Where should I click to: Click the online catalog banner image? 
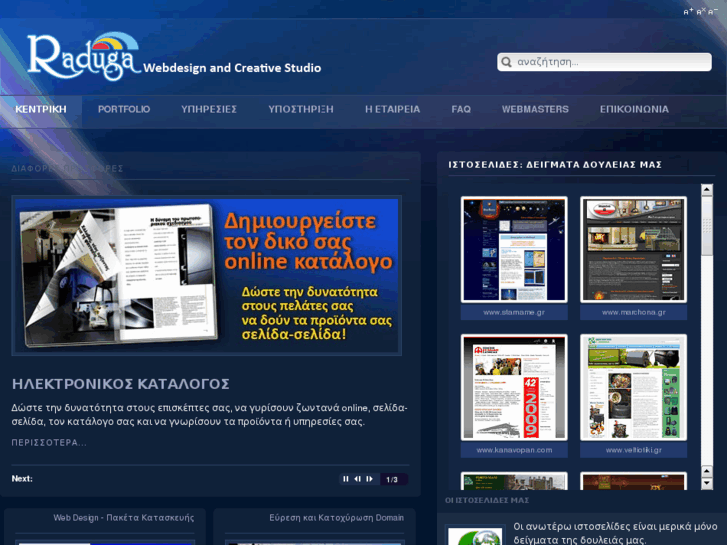coord(206,276)
